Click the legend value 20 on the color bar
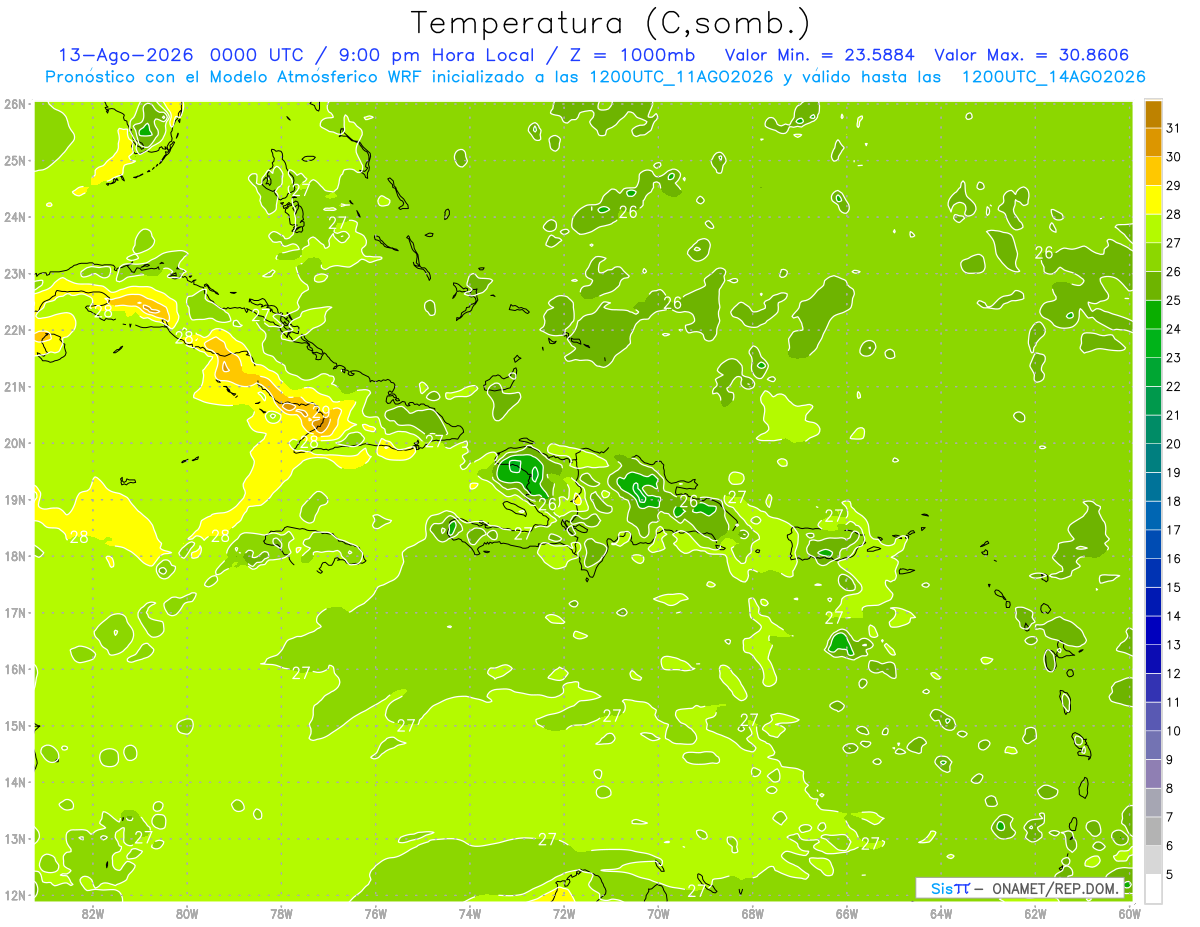This screenshot has height=927, width=1200. [x=1174, y=443]
